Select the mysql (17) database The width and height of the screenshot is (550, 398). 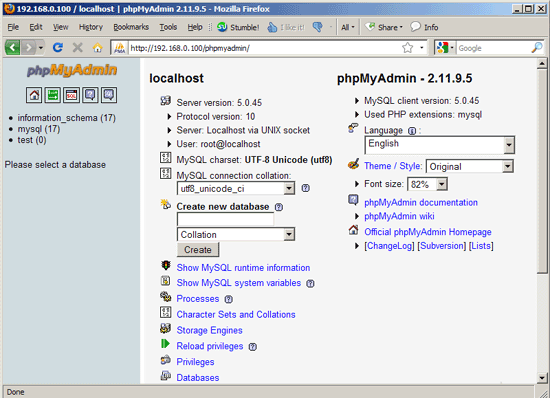(x=39, y=129)
